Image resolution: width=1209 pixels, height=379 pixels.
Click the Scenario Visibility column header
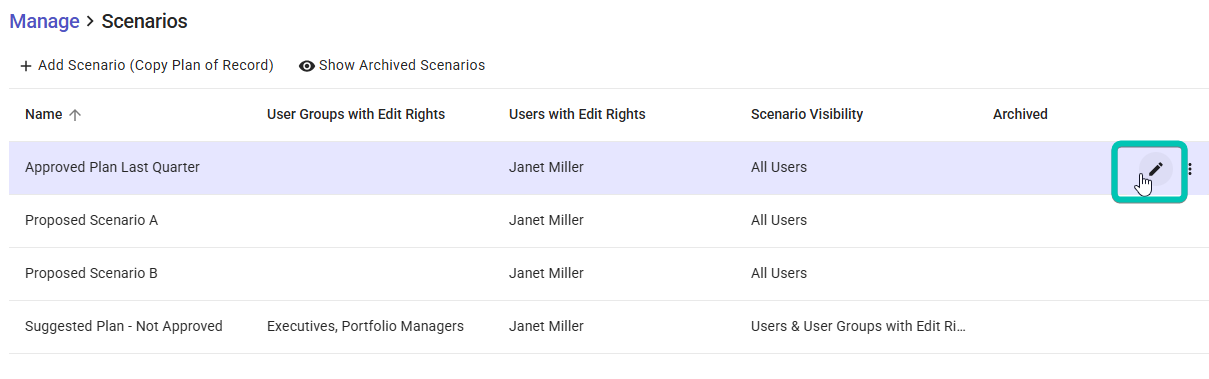(807, 114)
